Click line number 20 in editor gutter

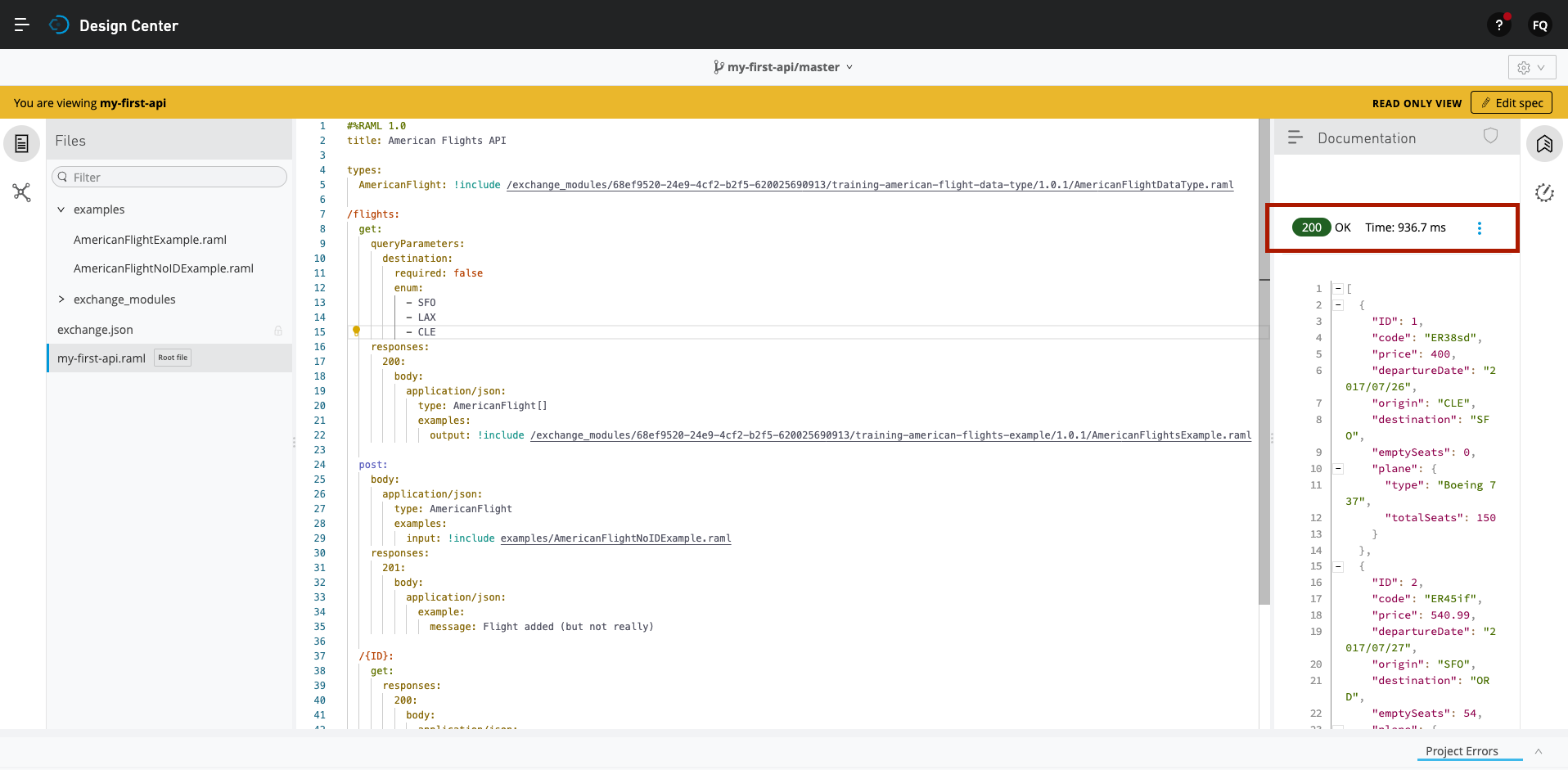(x=319, y=406)
